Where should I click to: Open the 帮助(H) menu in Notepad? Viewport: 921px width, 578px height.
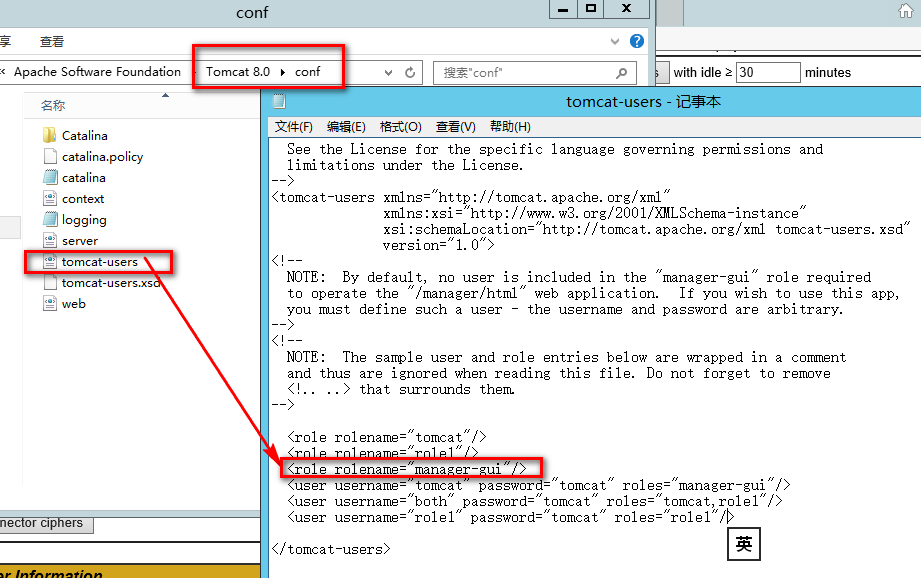(510, 127)
